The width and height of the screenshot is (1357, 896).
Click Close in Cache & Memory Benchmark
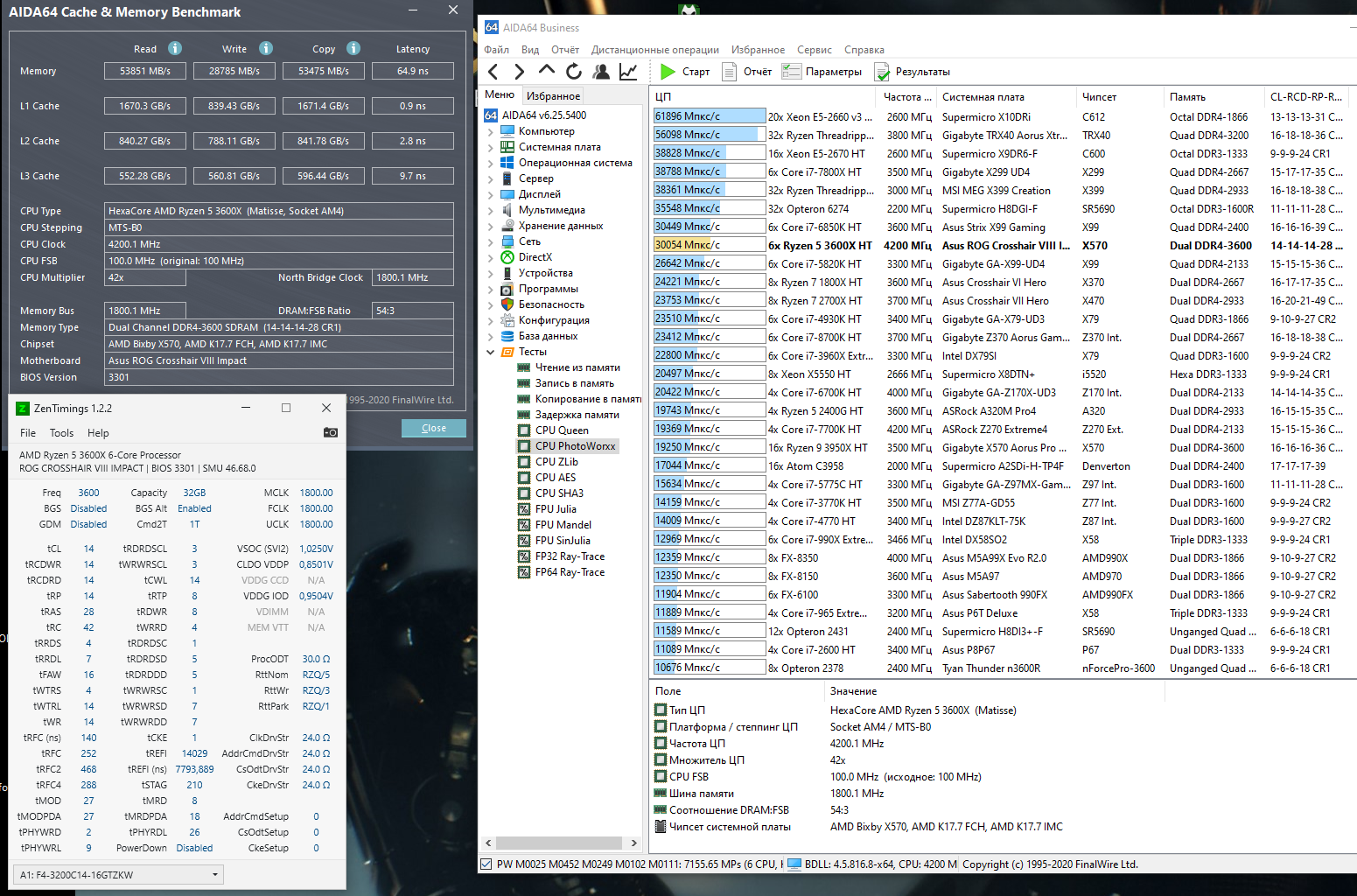(434, 428)
